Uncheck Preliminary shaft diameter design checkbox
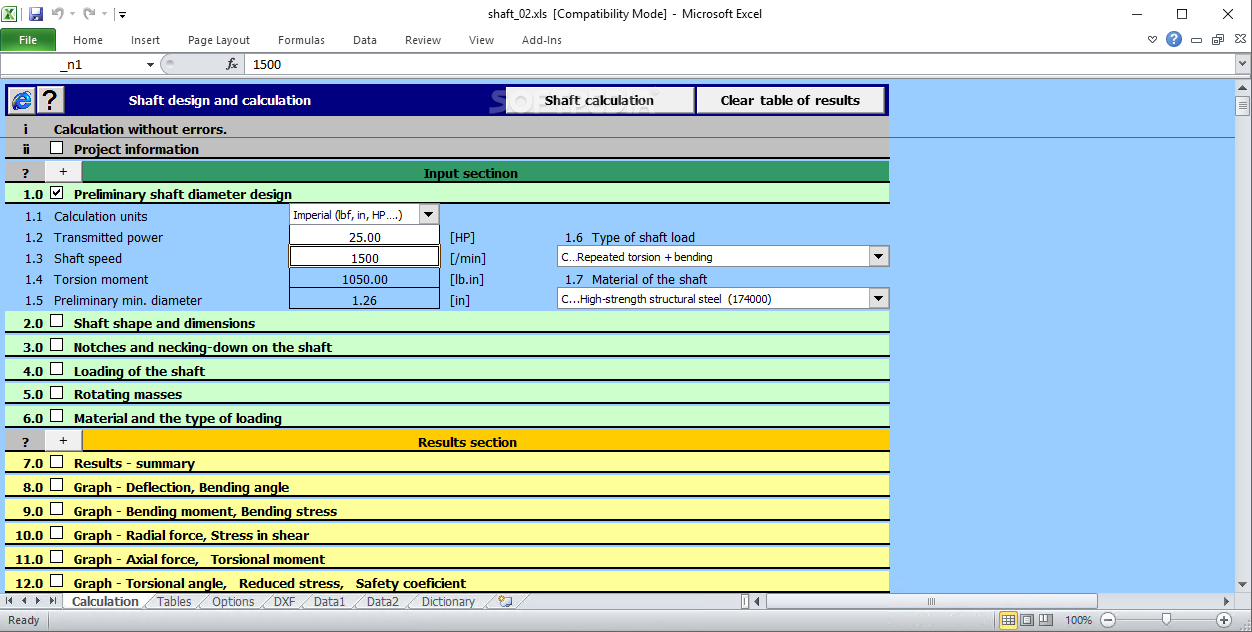Screen dimensions: 1252x632 (57, 193)
